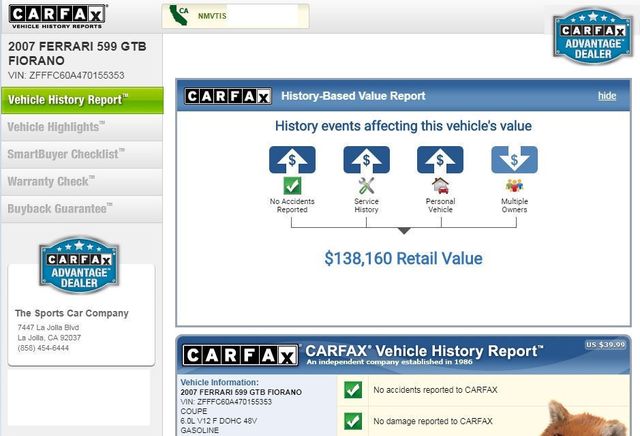Click the No Accidents Reported value icon

pos(291,185)
